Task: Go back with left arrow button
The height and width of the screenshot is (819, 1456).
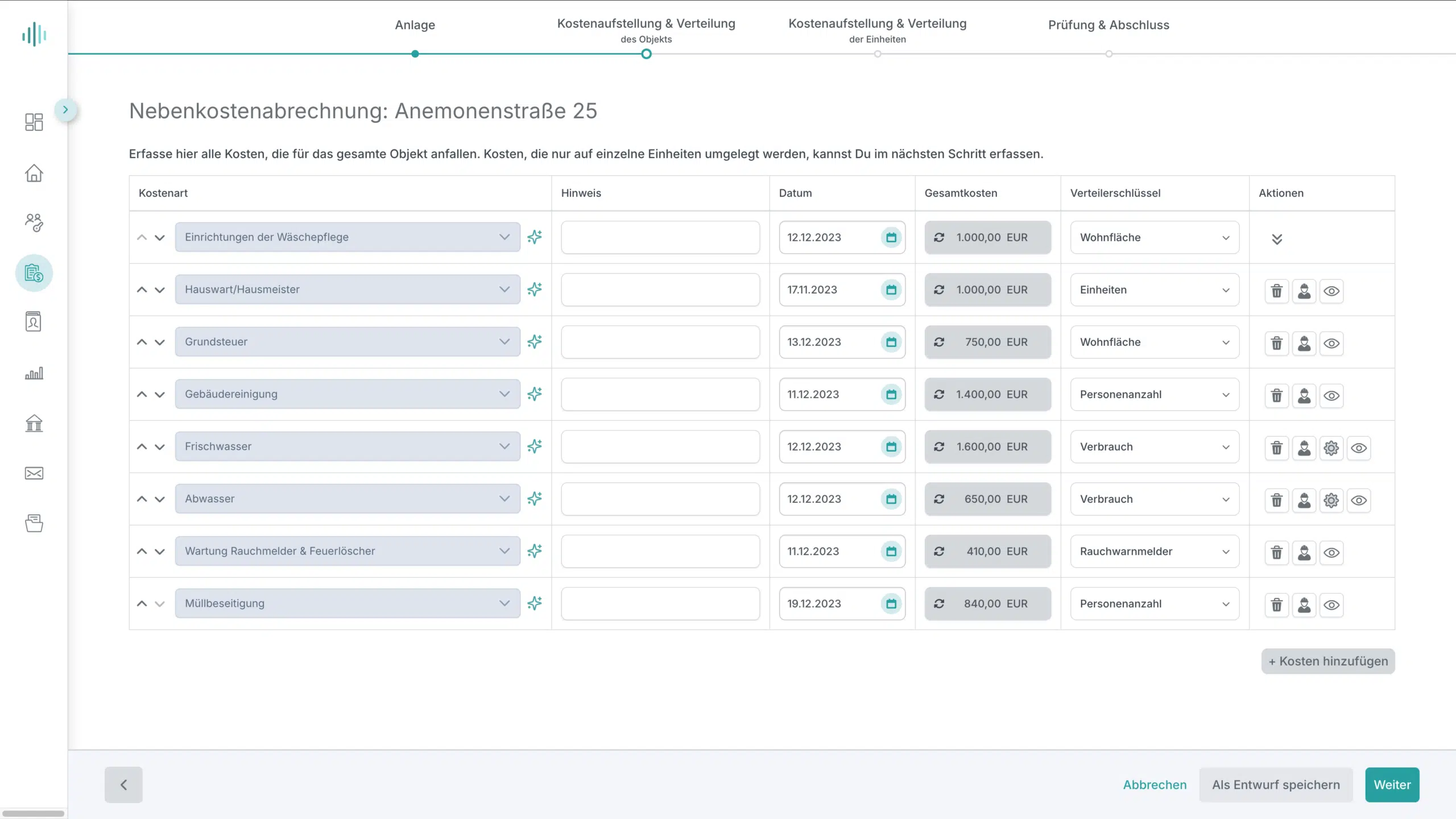Action: tap(123, 785)
